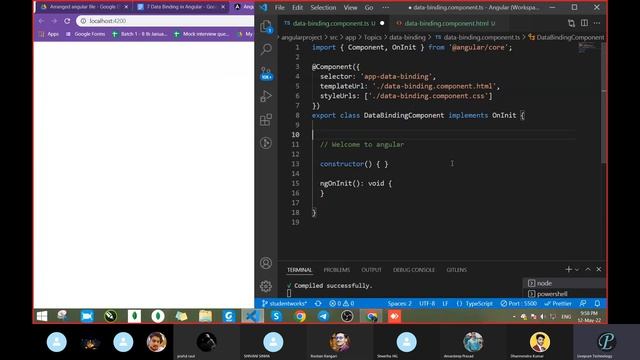
Task: Click the editor minimap preview
Action: pos(587,48)
